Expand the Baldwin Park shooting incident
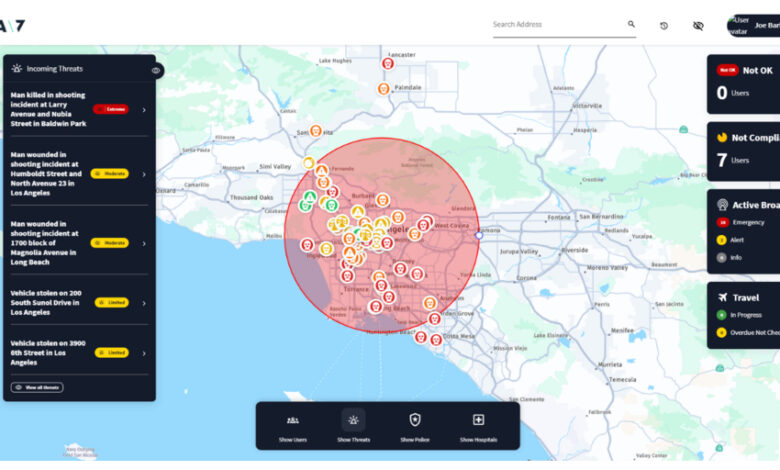 (x=144, y=109)
